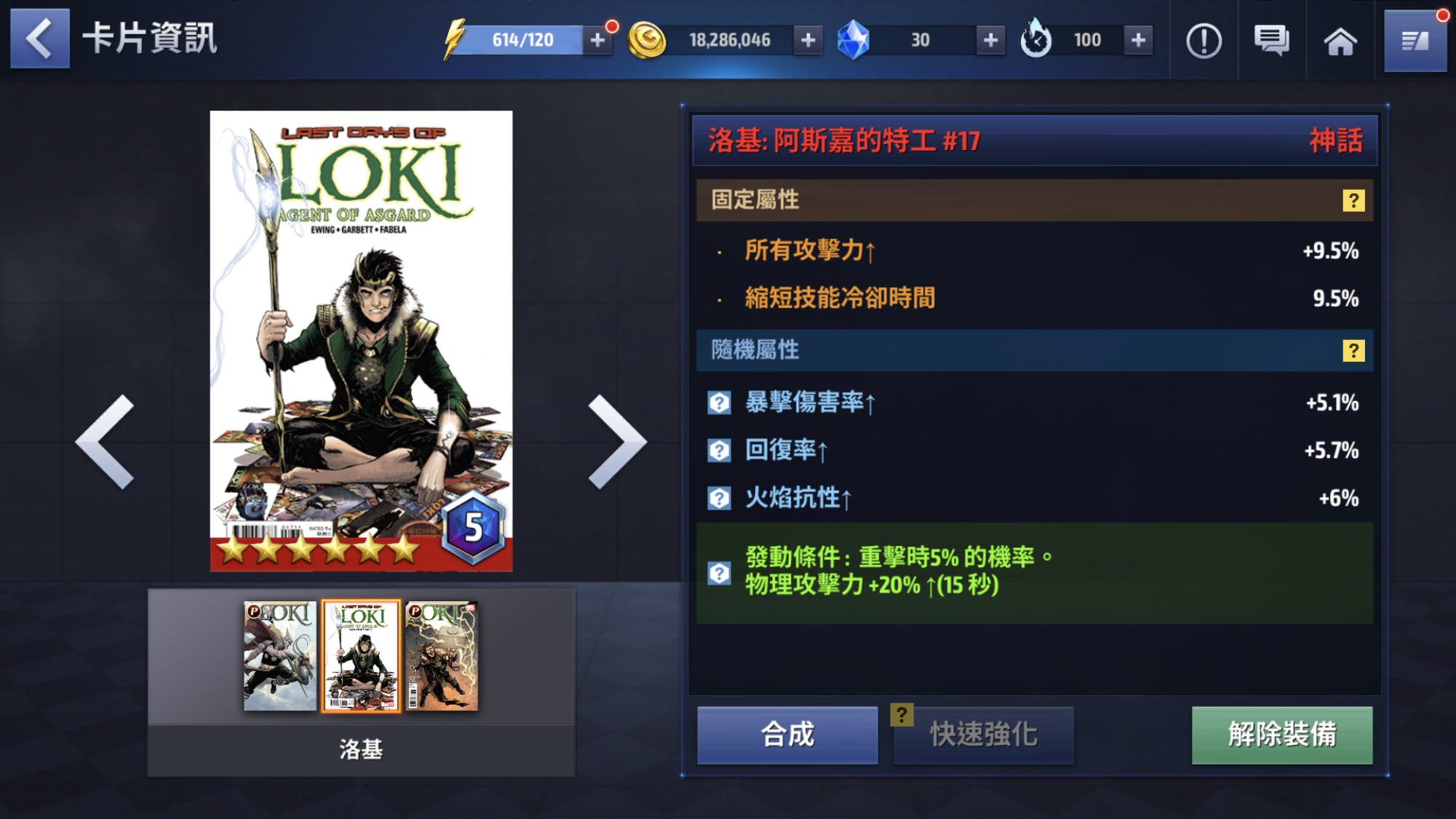Open the chat speech bubble icon
This screenshot has height=819, width=1456.
point(1271,40)
